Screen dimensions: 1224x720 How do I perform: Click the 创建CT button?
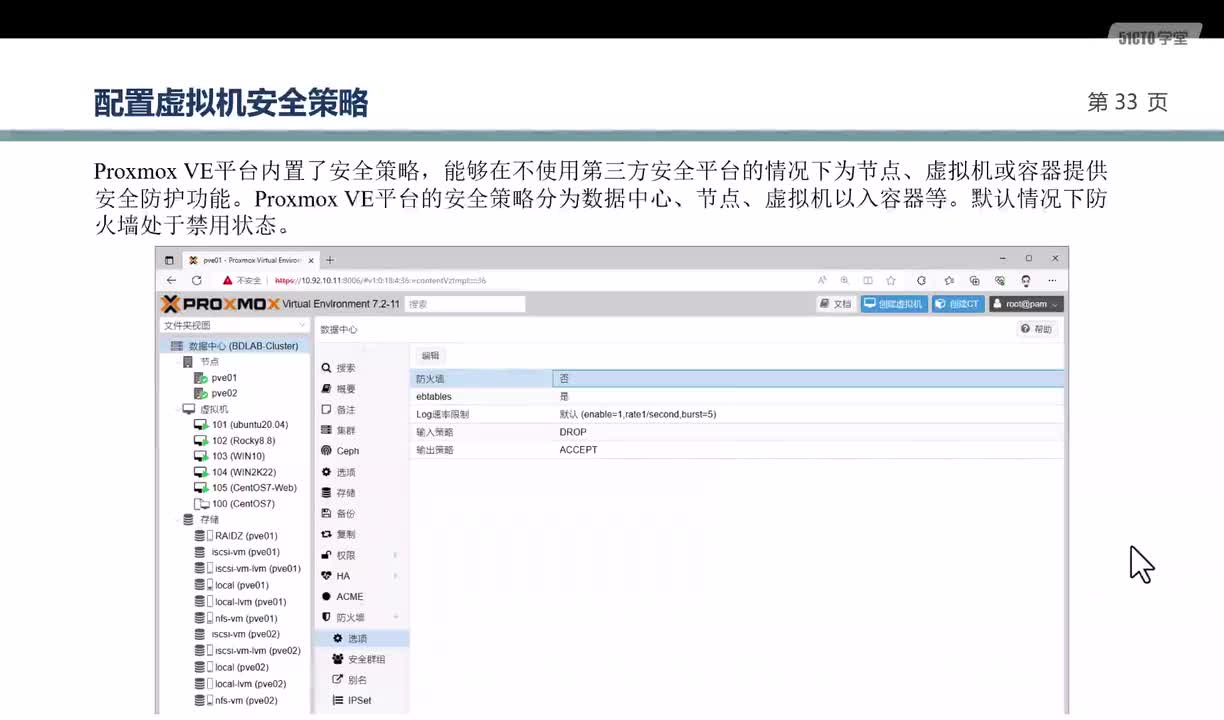[958, 304]
